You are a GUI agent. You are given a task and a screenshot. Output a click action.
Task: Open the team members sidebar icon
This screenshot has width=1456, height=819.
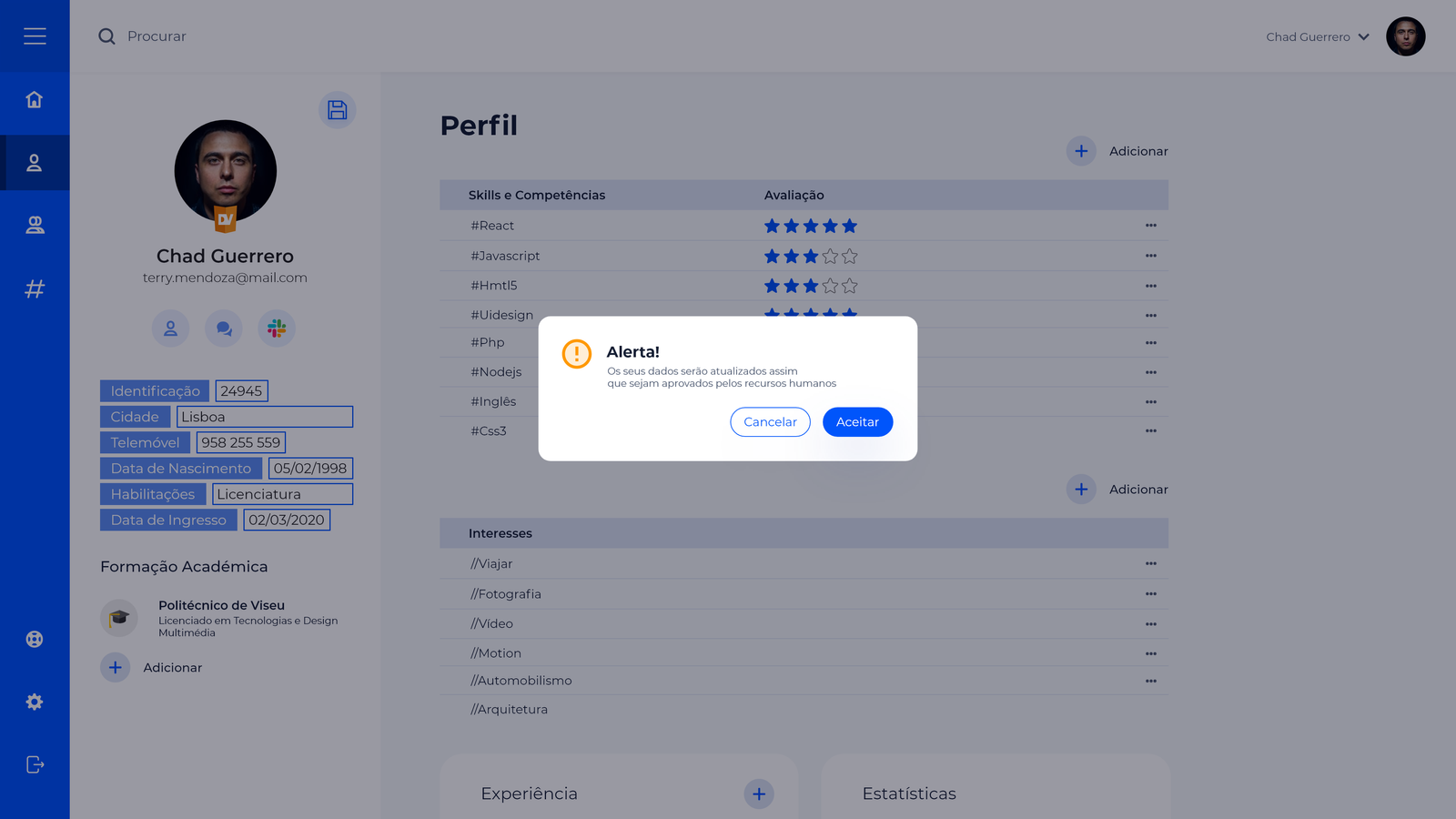[35, 225]
